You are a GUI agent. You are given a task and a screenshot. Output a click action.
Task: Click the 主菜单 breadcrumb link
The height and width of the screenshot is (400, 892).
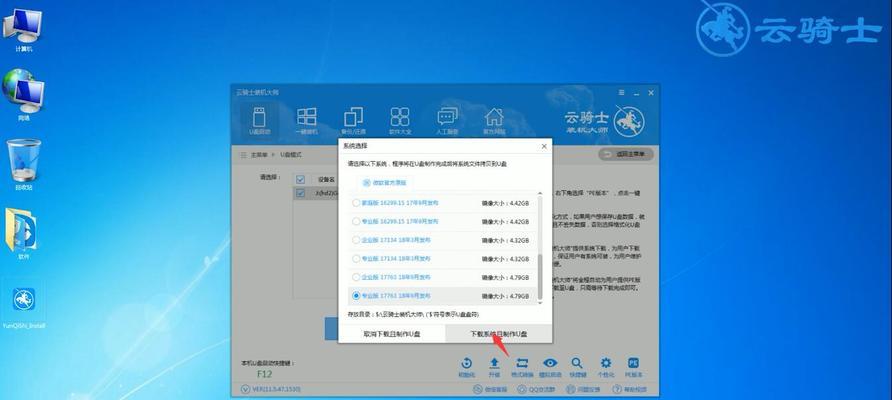(261, 154)
